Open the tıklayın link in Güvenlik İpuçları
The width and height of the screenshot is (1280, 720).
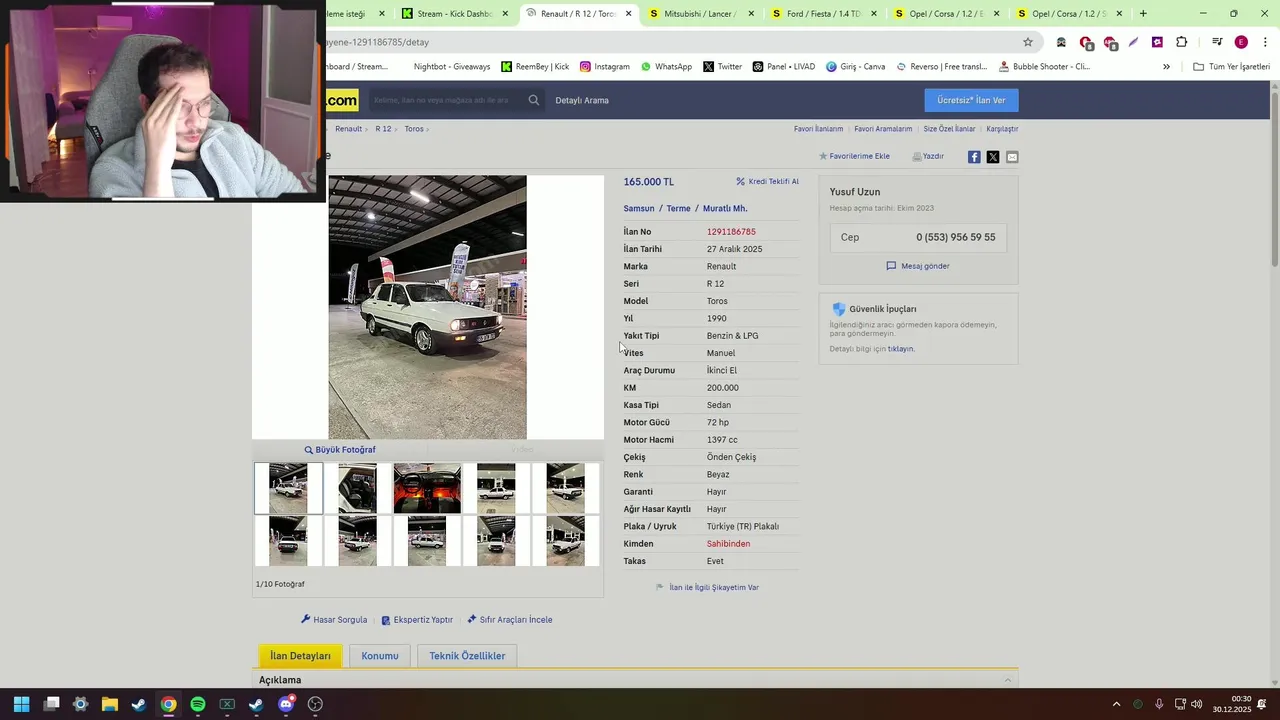(901, 349)
